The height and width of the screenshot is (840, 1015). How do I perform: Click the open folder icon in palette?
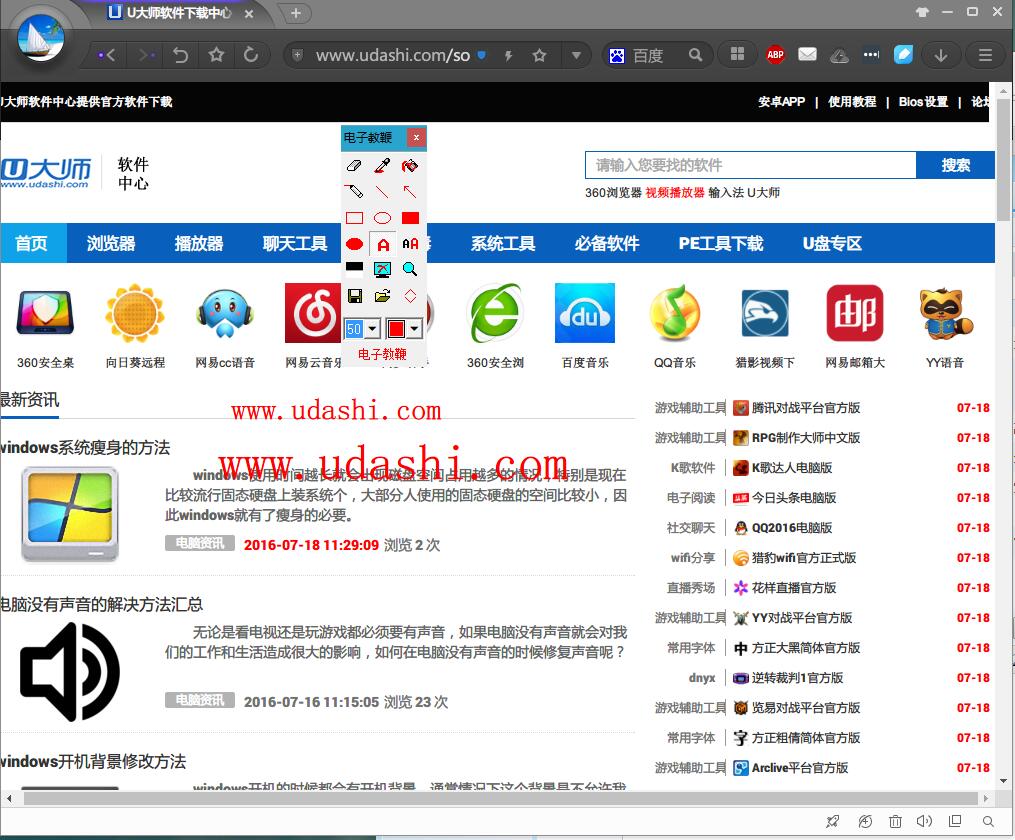point(382,296)
